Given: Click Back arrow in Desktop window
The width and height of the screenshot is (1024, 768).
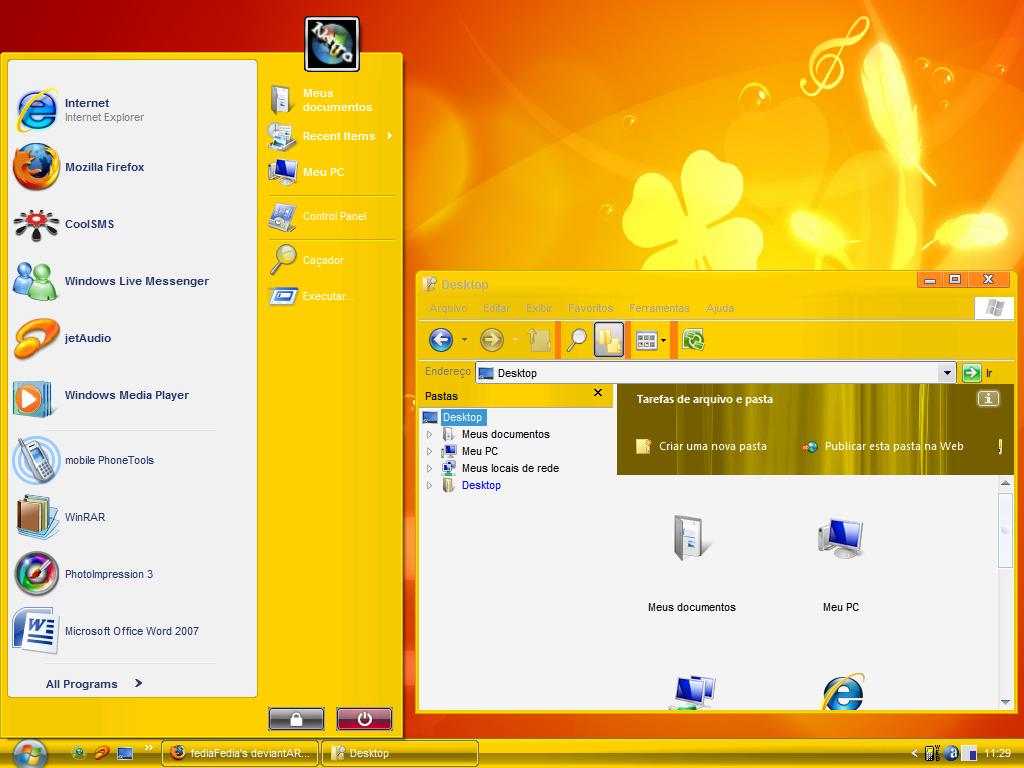Looking at the screenshot, I should 441,340.
